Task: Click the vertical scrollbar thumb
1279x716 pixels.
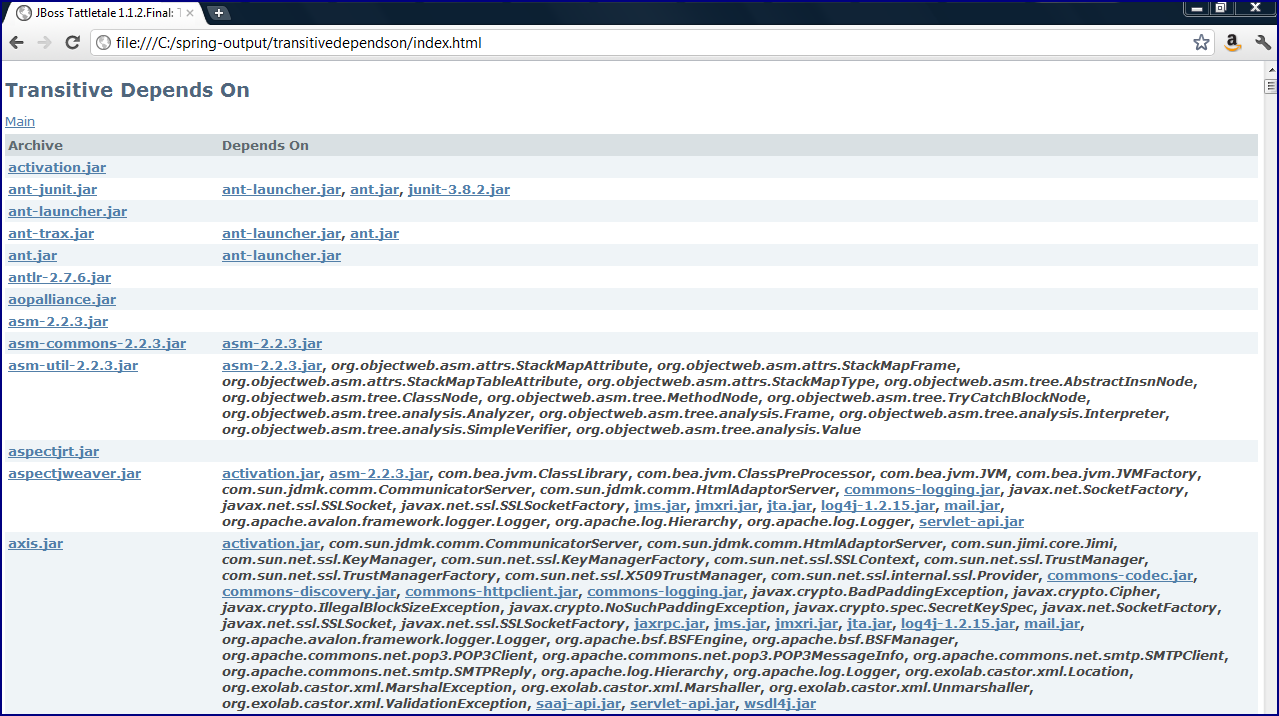Action: [1270, 86]
